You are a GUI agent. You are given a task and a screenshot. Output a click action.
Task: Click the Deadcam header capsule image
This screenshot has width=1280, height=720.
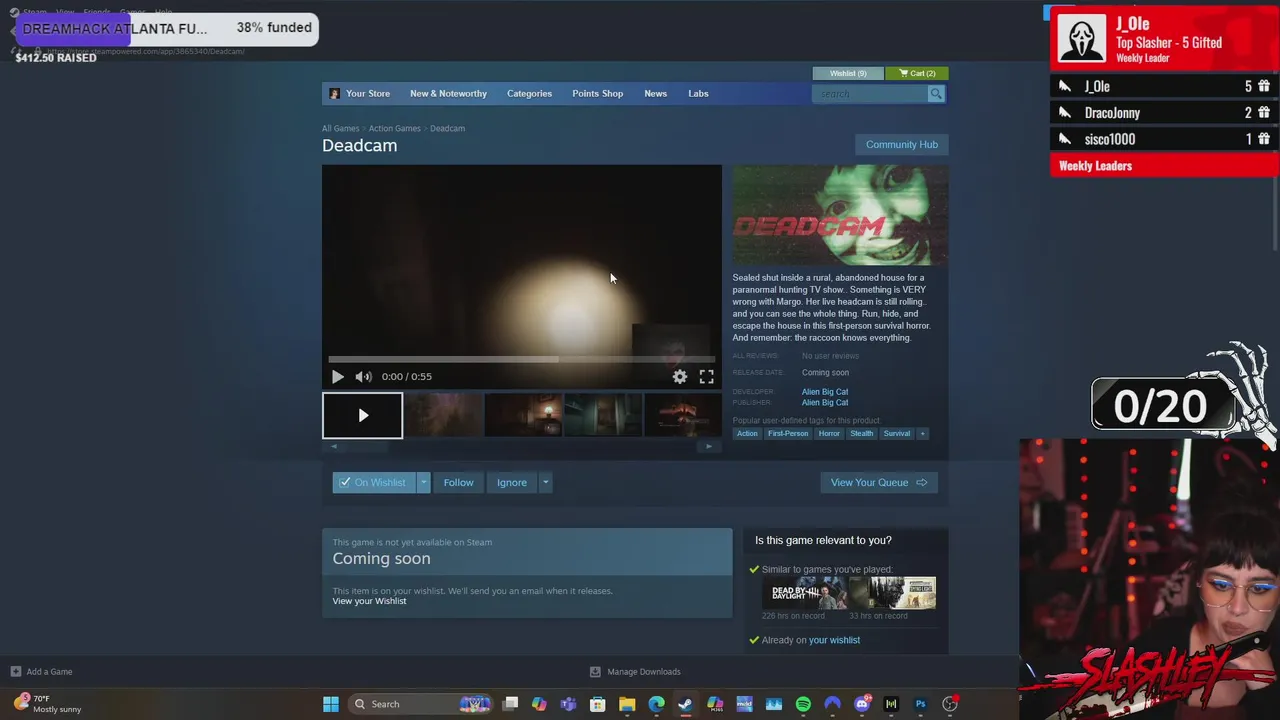click(839, 215)
